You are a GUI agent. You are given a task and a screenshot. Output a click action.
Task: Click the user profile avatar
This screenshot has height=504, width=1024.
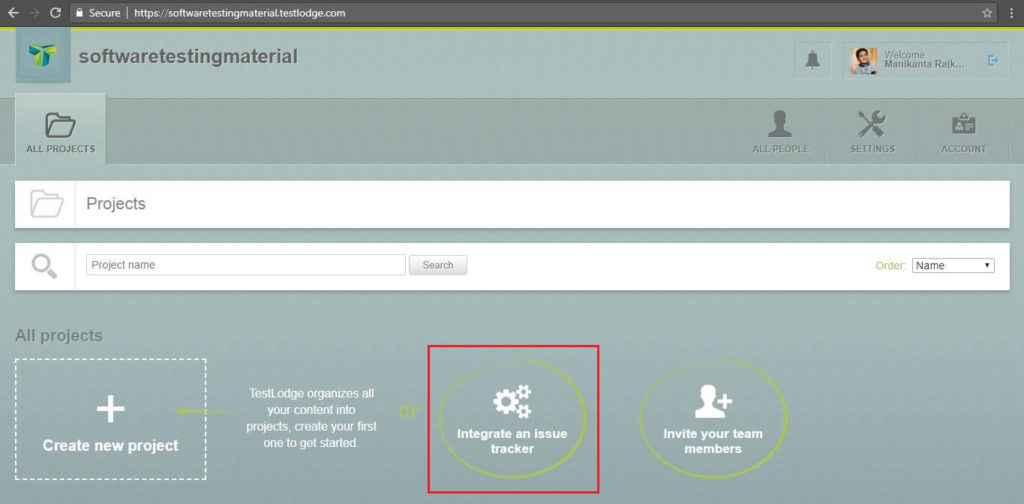pyautogui.click(x=864, y=61)
